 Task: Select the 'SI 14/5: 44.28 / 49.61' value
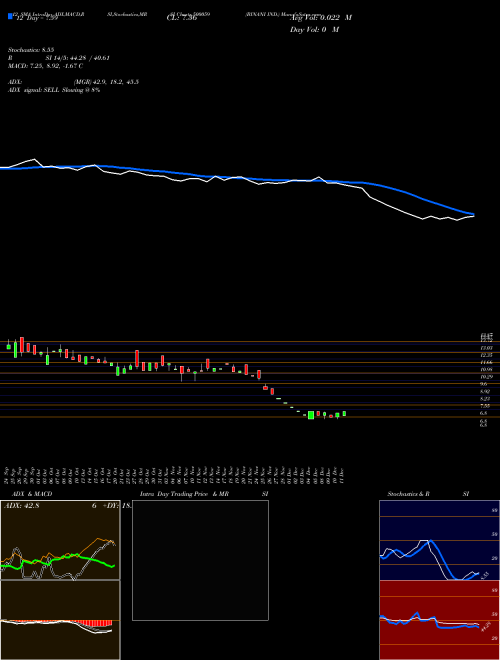point(77,58)
